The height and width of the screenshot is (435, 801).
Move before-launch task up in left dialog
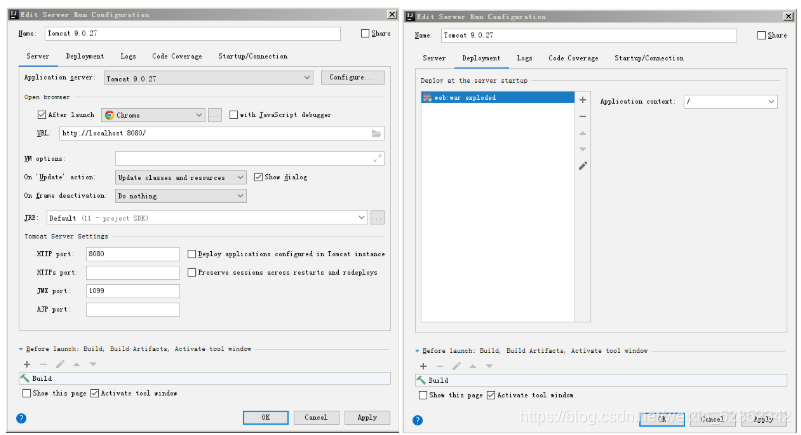pyautogui.click(x=76, y=364)
